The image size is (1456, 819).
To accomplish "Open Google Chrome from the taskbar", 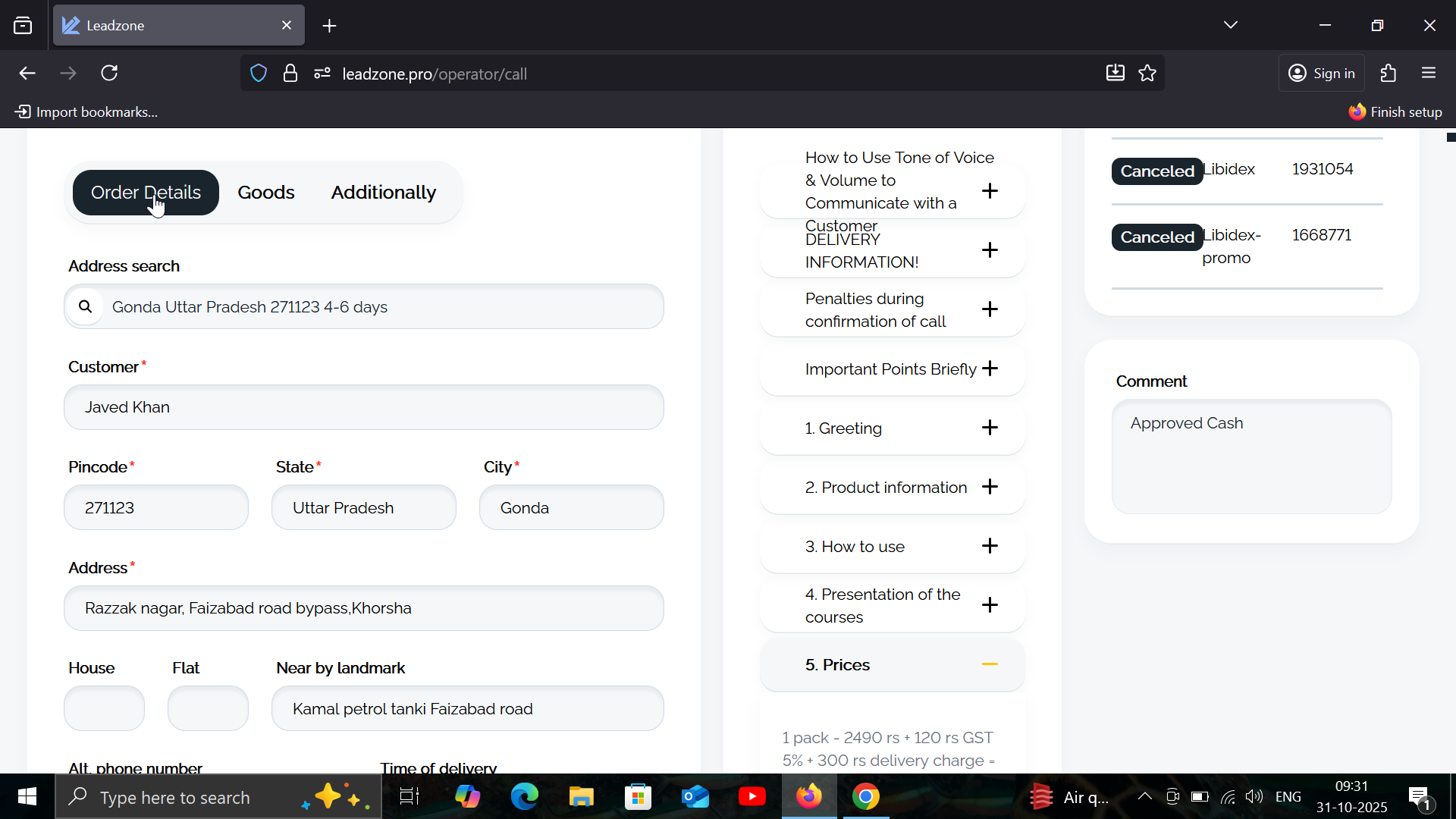I will 865,797.
